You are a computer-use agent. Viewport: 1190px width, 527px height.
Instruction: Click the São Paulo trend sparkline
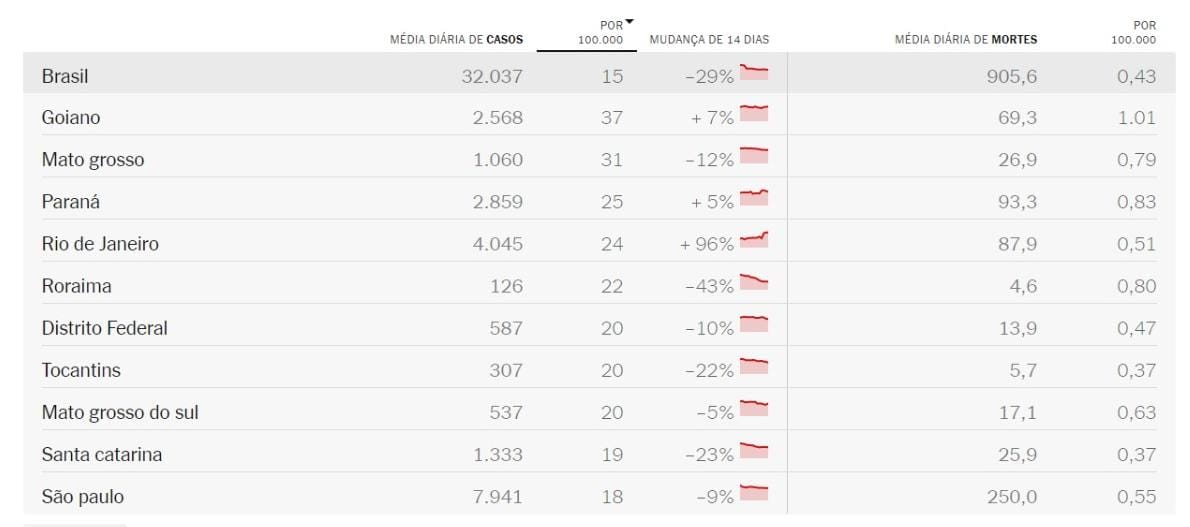click(x=754, y=493)
